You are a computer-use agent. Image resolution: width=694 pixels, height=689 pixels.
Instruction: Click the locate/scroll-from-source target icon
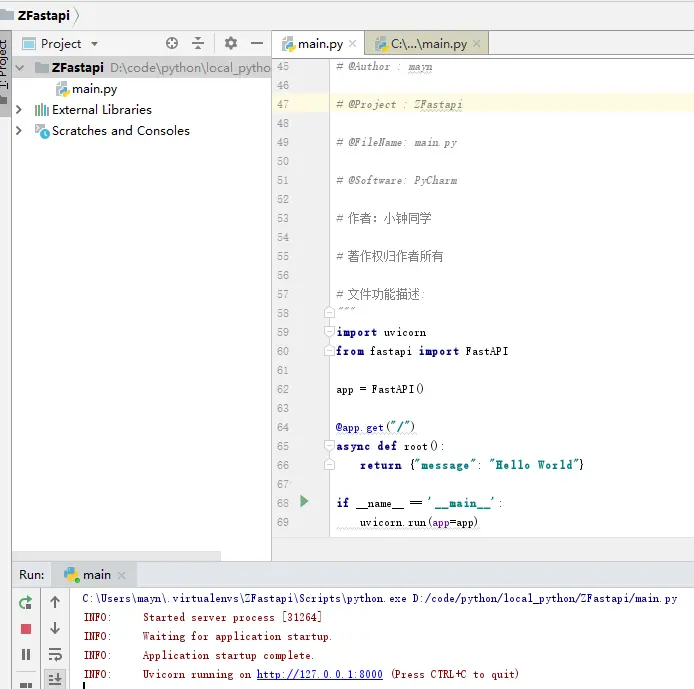[x=172, y=43]
